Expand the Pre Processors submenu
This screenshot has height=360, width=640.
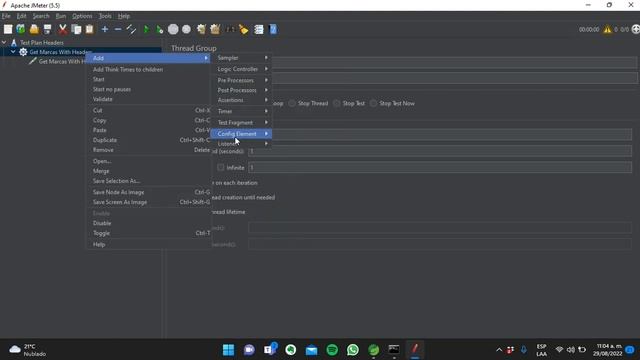click(x=241, y=80)
